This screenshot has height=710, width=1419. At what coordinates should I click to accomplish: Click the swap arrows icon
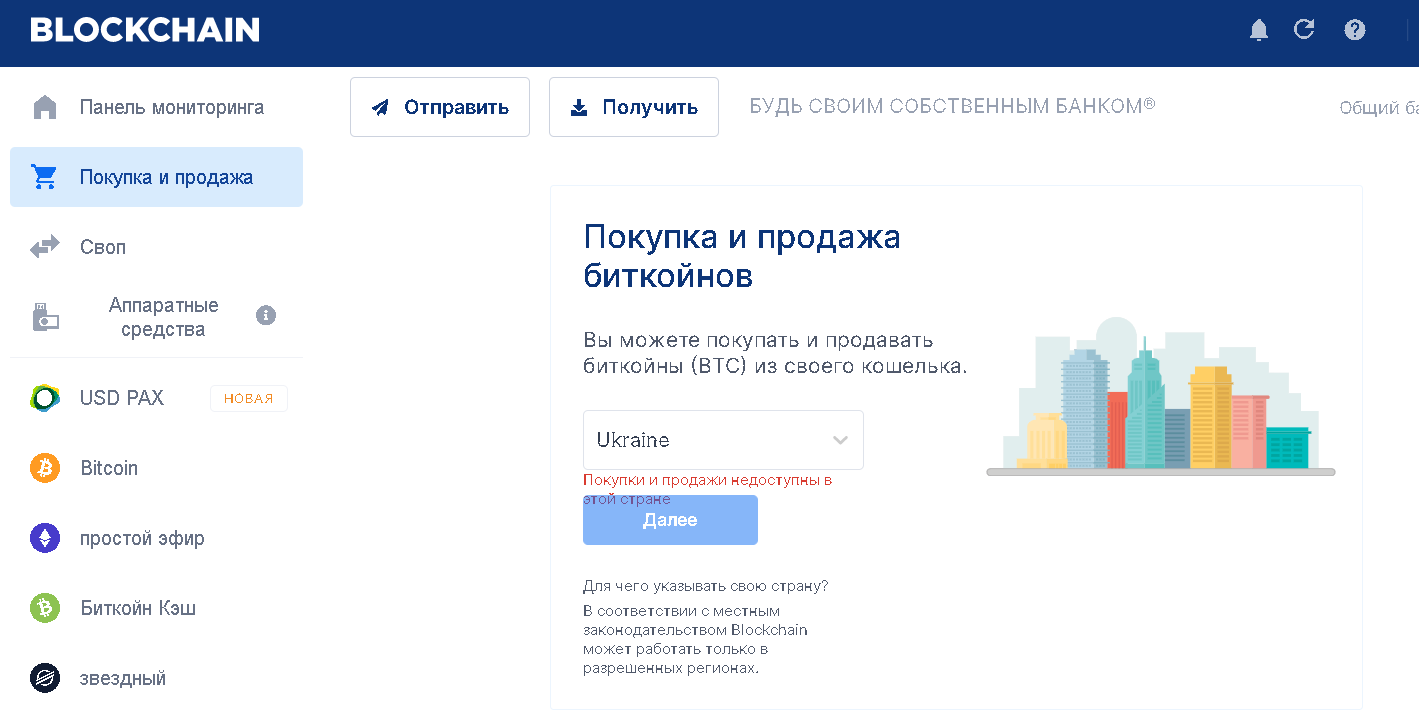click(45, 247)
